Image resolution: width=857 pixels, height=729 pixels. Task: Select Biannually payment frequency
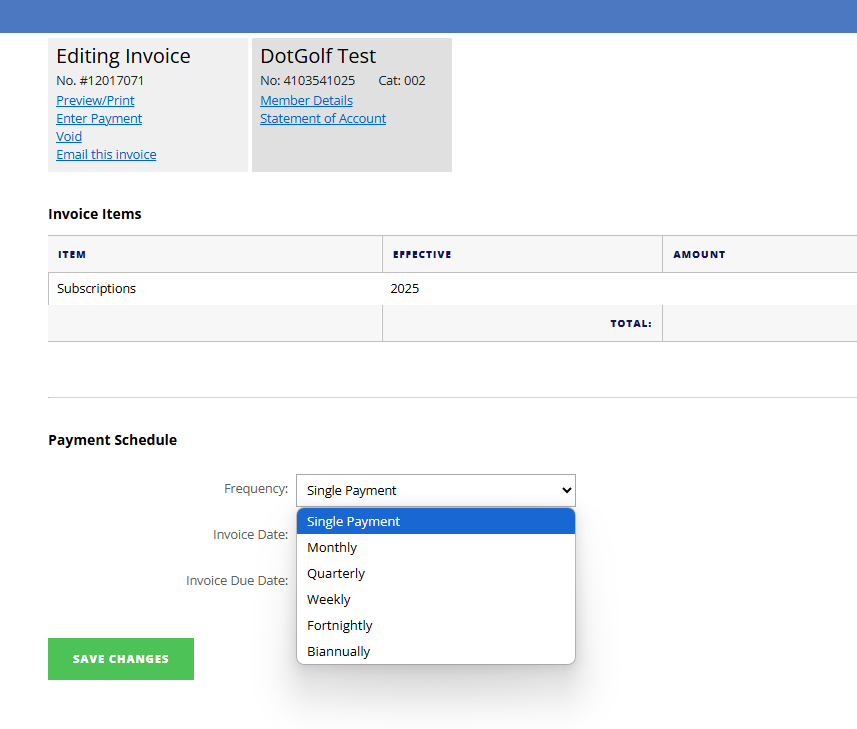click(x=436, y=651)
